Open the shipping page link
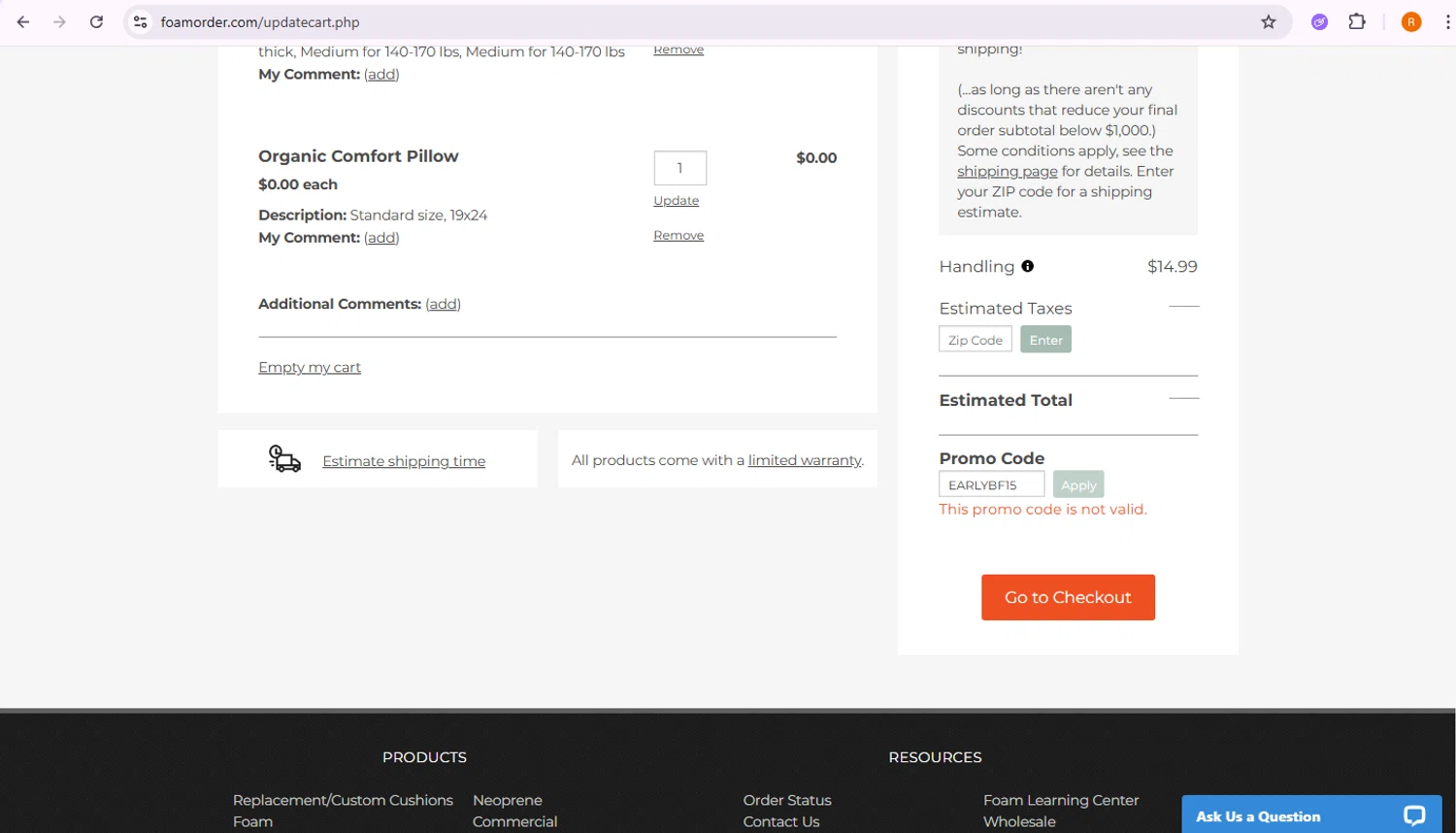This screenshot has height=833, width=1456. click(x=1008, y=171)
